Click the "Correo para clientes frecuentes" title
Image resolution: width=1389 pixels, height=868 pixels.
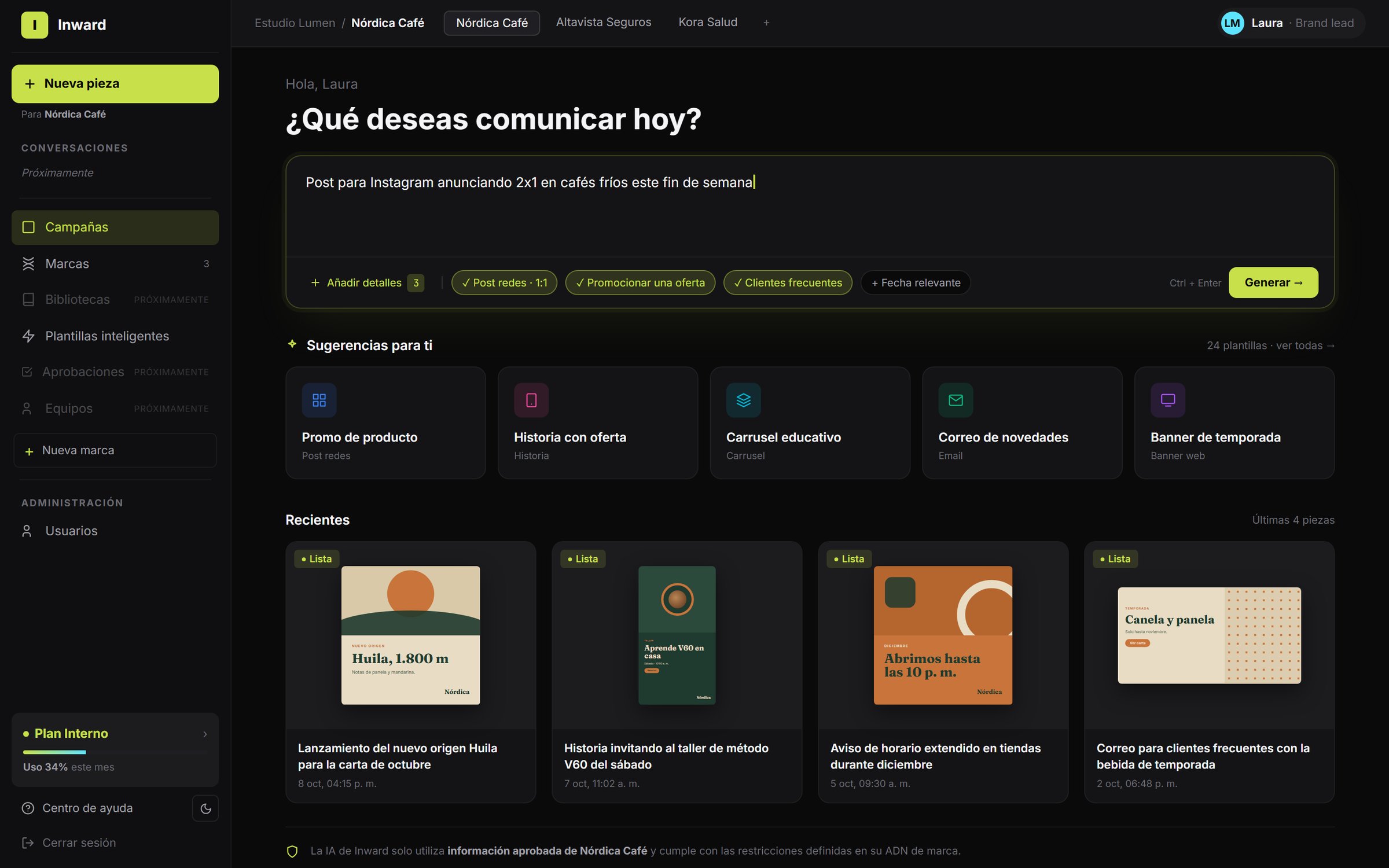1203,756
